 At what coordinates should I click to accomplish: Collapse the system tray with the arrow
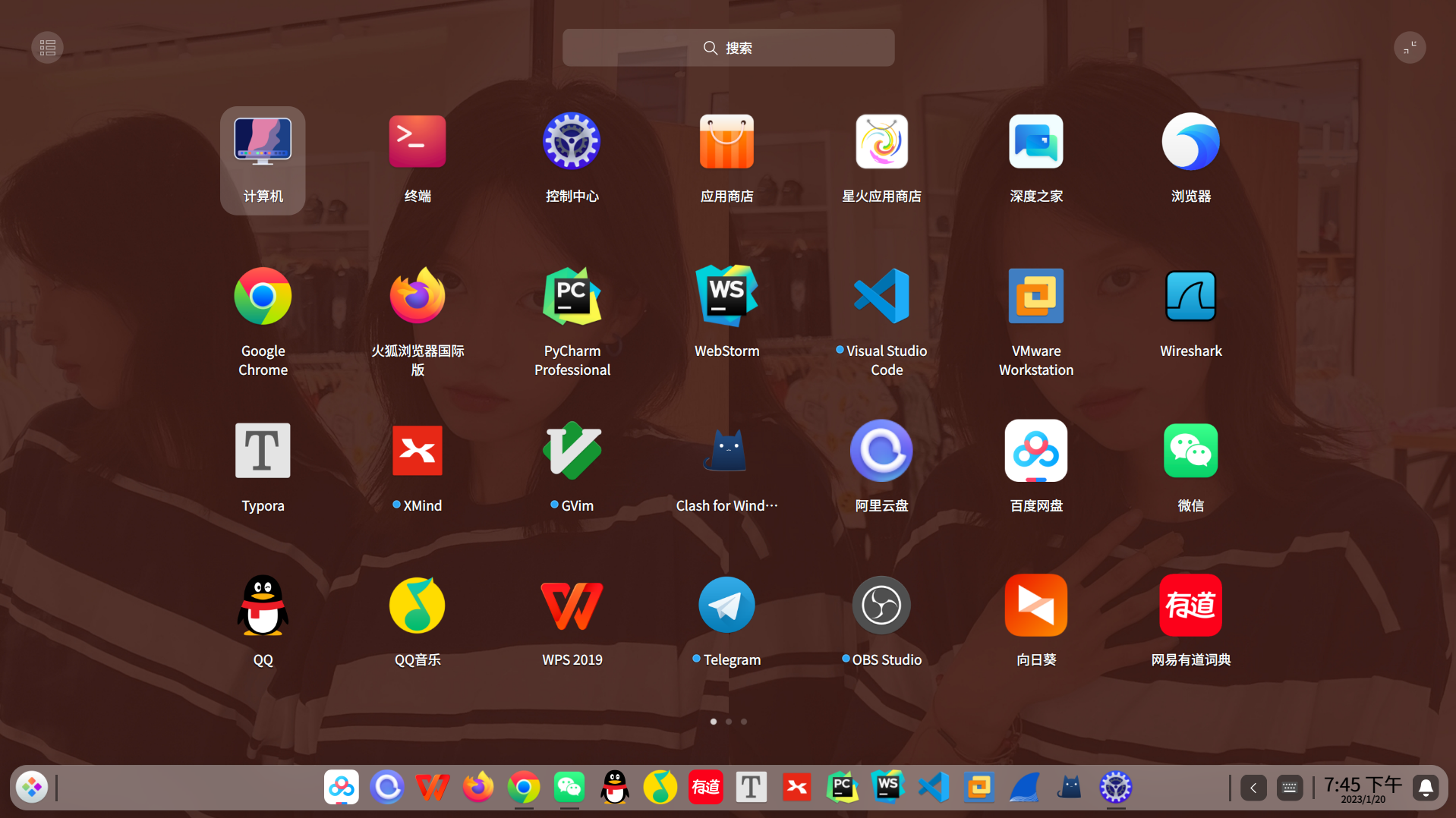1253,788
